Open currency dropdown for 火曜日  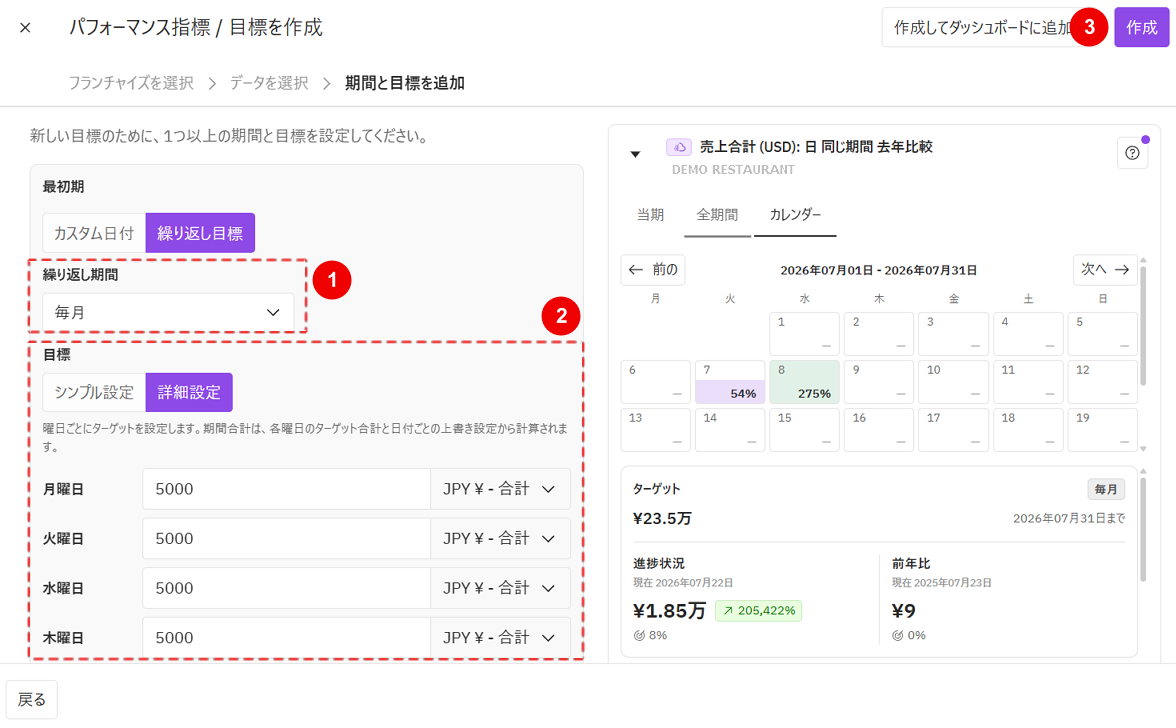tap(500, 538)
